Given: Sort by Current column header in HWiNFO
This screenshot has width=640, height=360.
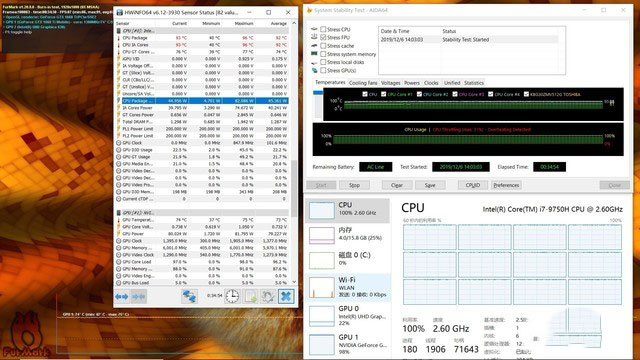Looking at the screenshot, I should click(179, 24).
